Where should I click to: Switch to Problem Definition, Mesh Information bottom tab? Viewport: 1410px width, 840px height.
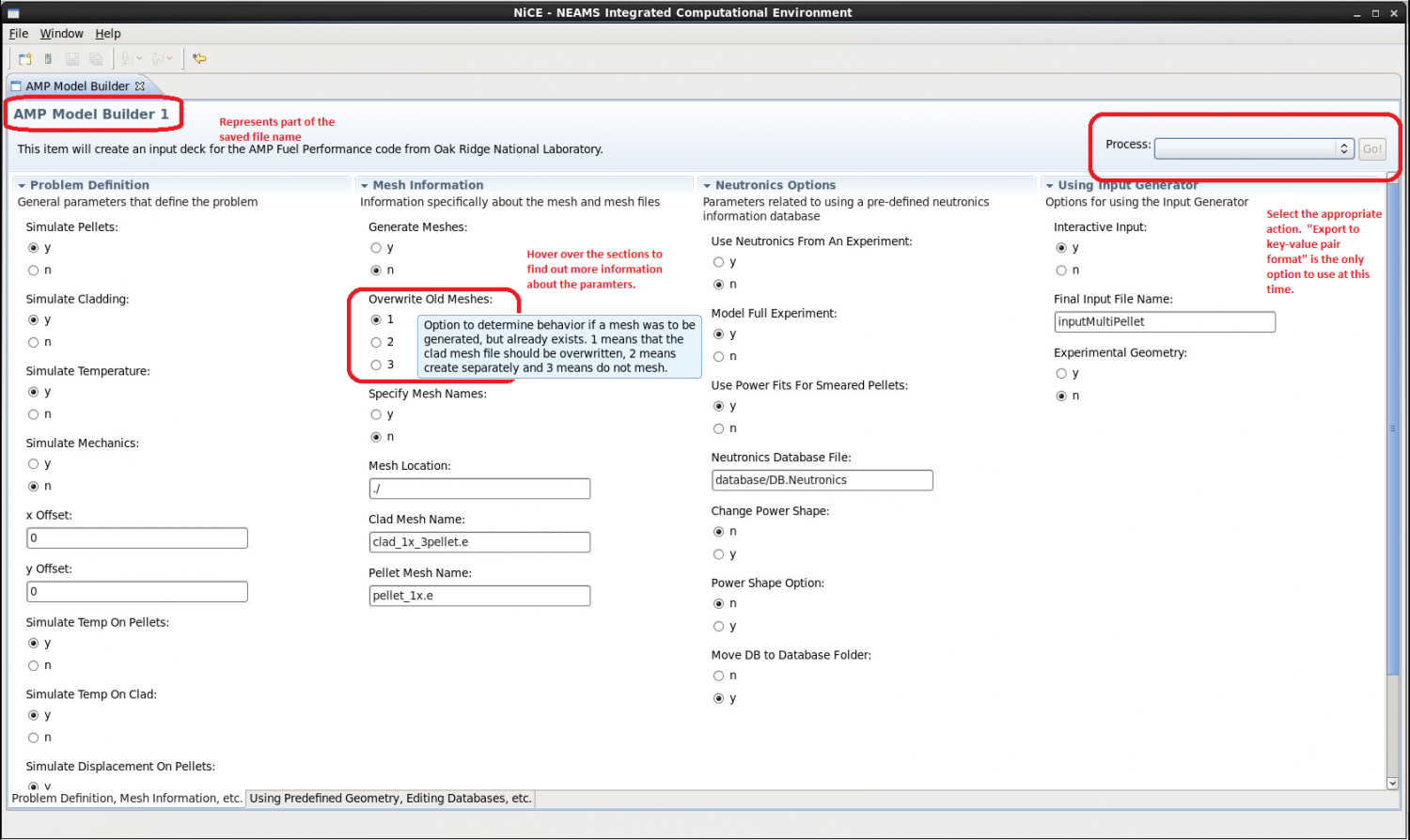127,799
